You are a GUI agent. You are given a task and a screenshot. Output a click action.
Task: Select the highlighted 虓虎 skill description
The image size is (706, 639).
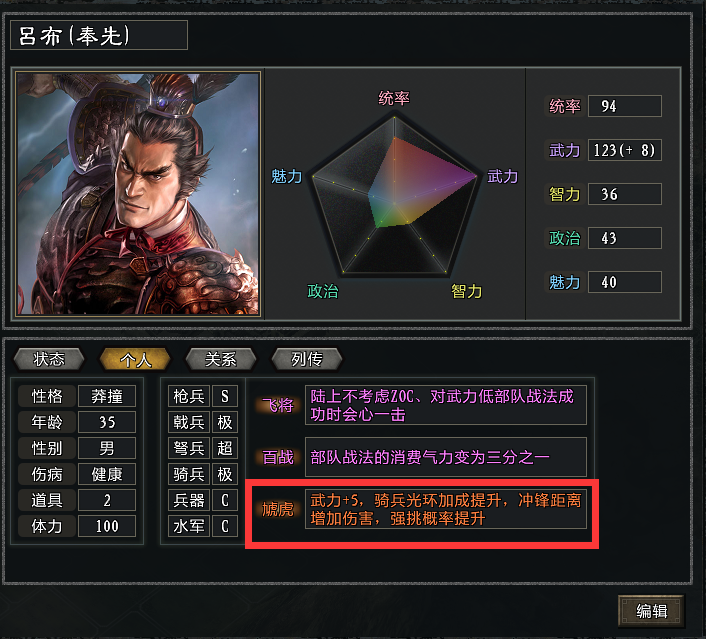pyautogui.click(x=445, y=509)
